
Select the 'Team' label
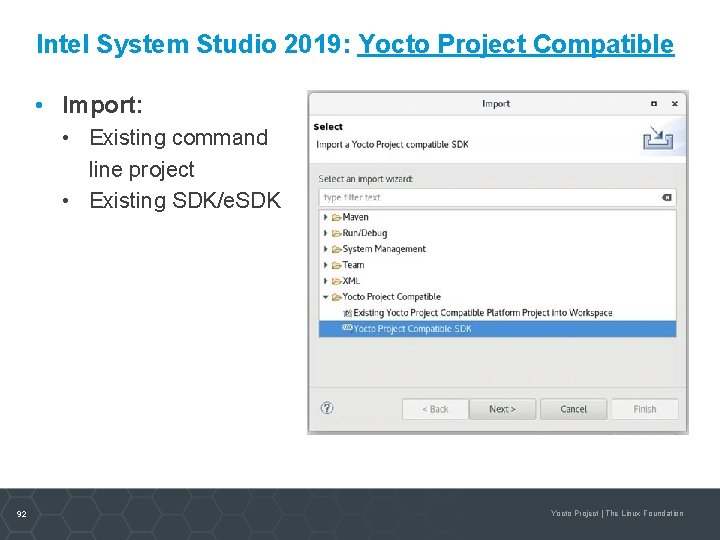pyautogui.click(x=353, y=265)
